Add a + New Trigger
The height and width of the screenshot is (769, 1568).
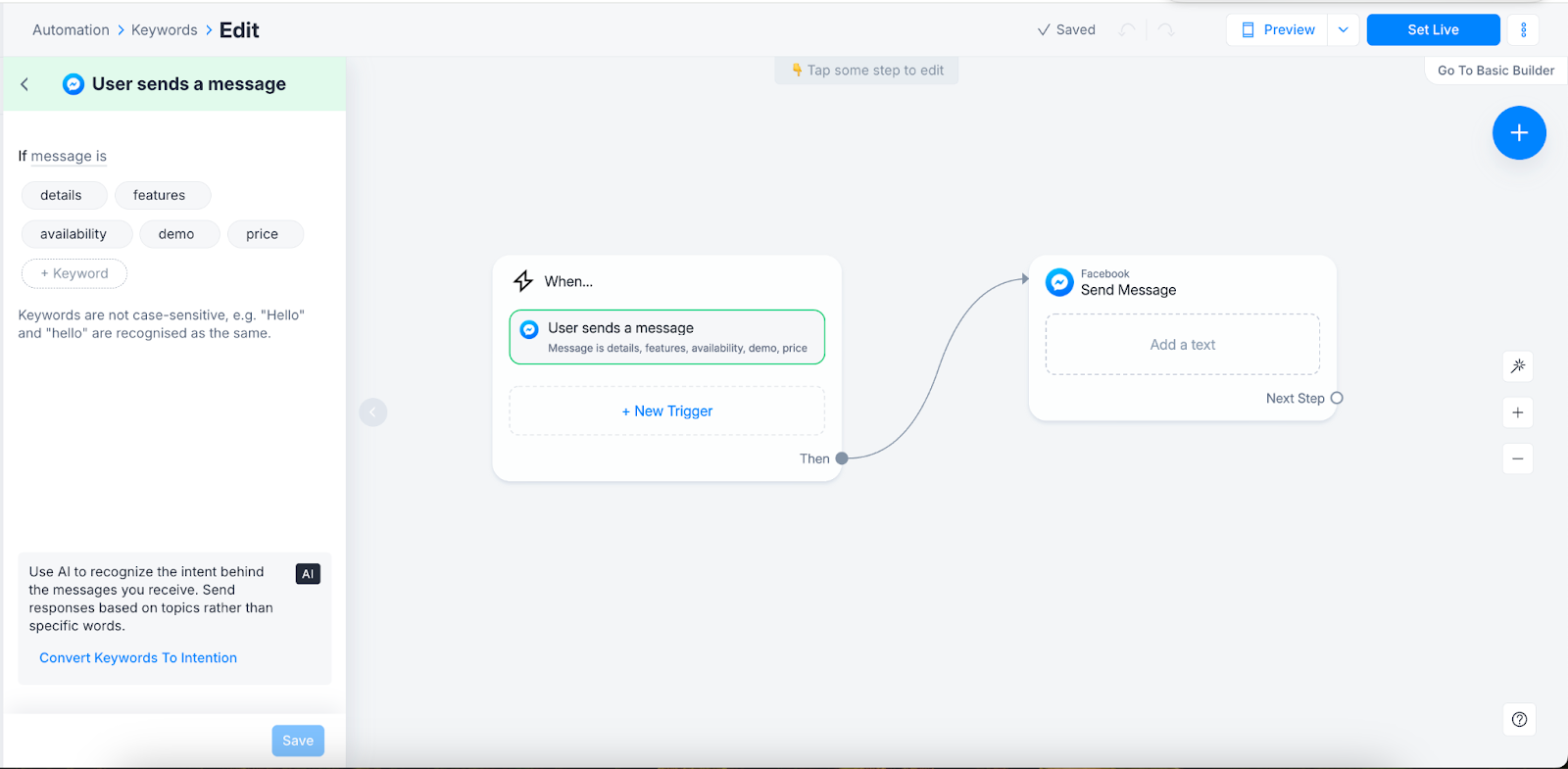666,411
